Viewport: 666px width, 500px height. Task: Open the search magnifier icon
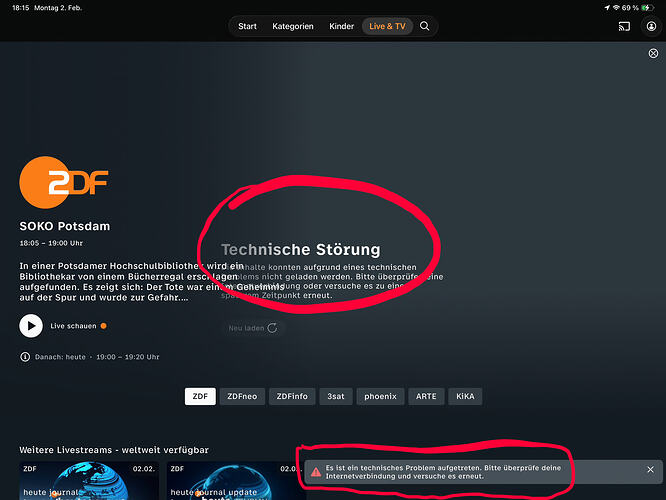click(x=425, y=26)
